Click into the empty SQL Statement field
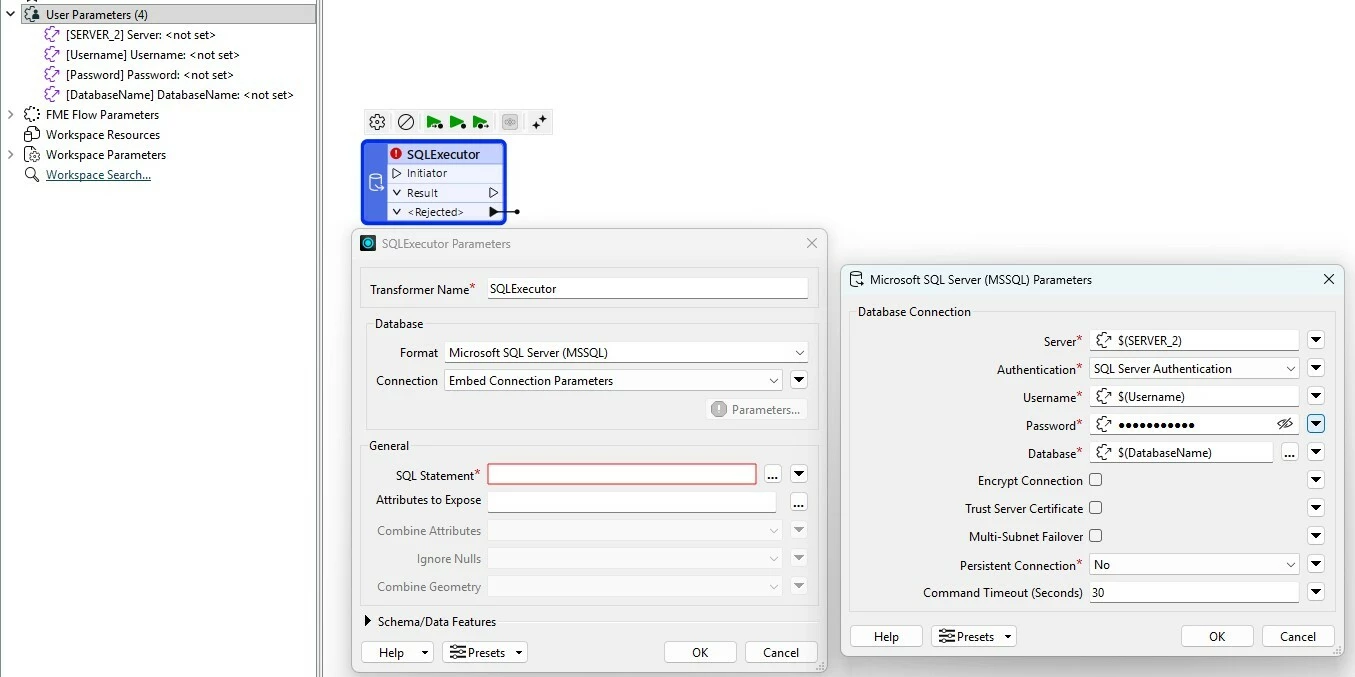The image size is (1355, 677). coord(622,474)
